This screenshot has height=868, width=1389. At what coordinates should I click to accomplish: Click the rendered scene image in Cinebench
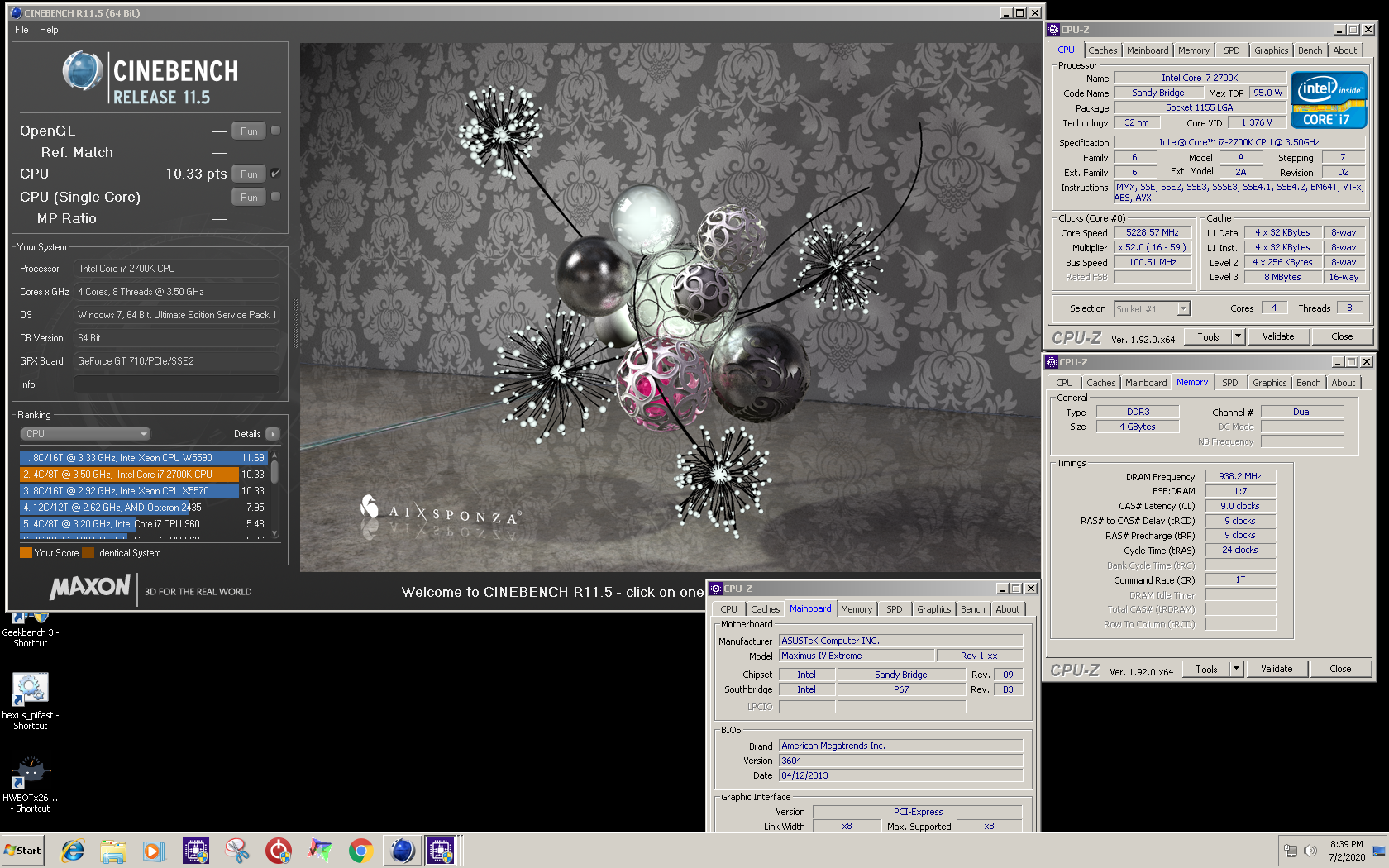(x=670, y=306)
